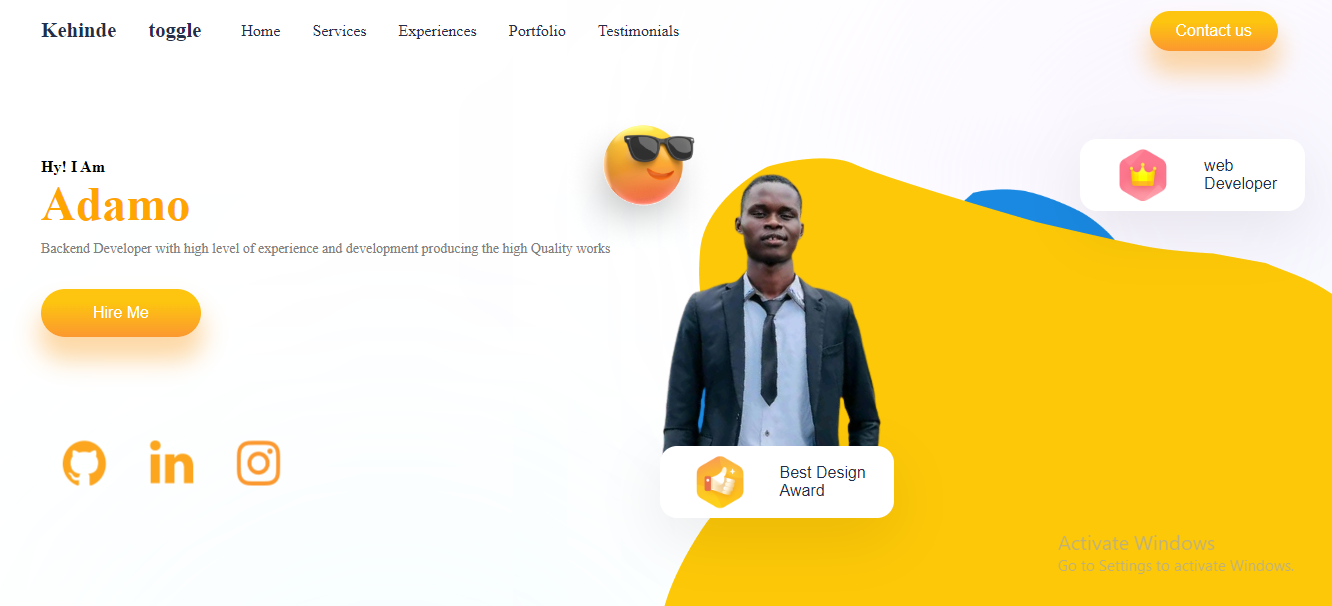Go to the Home nav item
1332x606 pixels.
tap(261, 31)
